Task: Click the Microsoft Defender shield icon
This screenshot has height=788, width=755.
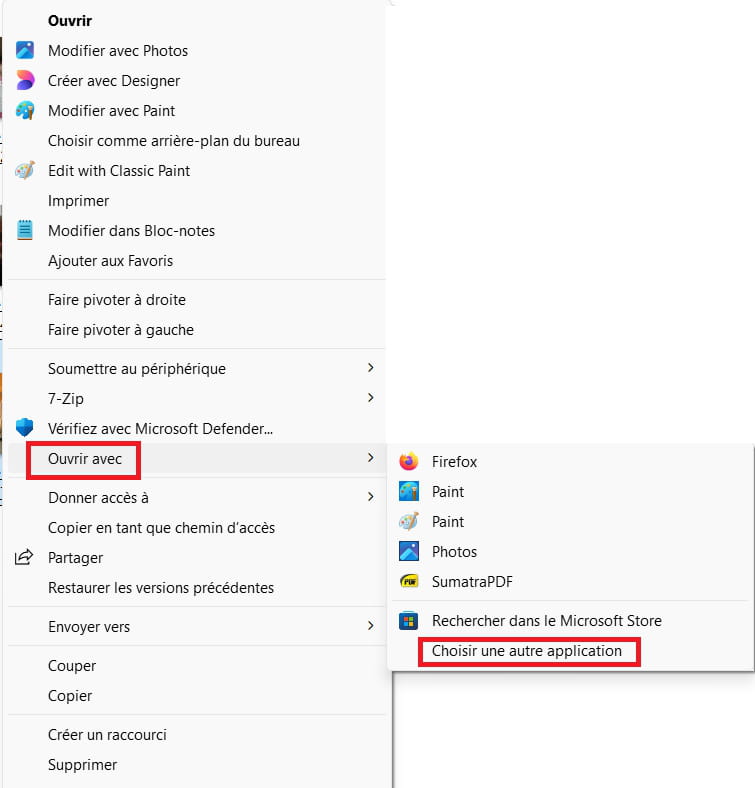Action: (x=25, y=428)
